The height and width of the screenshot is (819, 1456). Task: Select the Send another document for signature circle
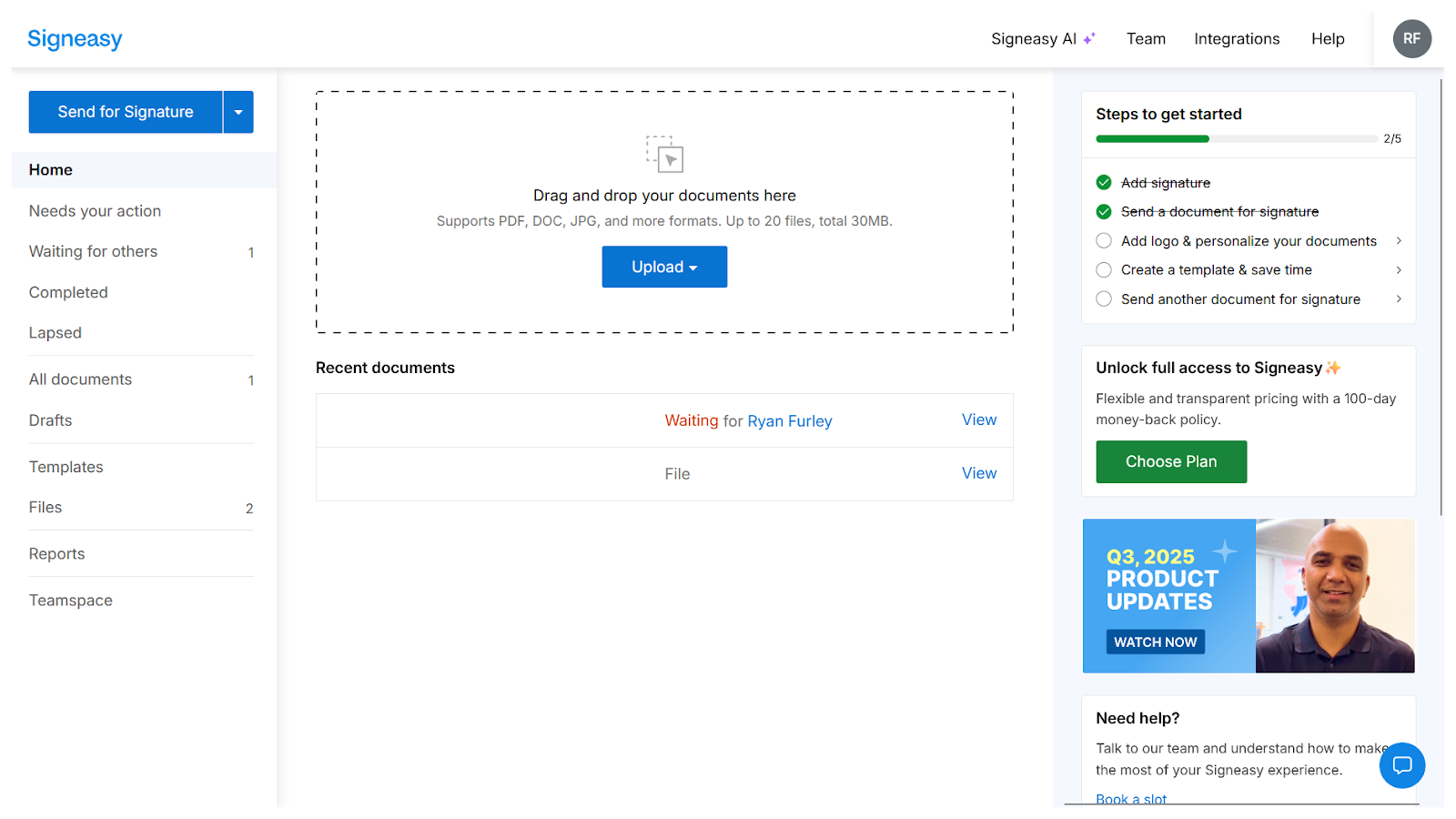(x=1104, y=298)
